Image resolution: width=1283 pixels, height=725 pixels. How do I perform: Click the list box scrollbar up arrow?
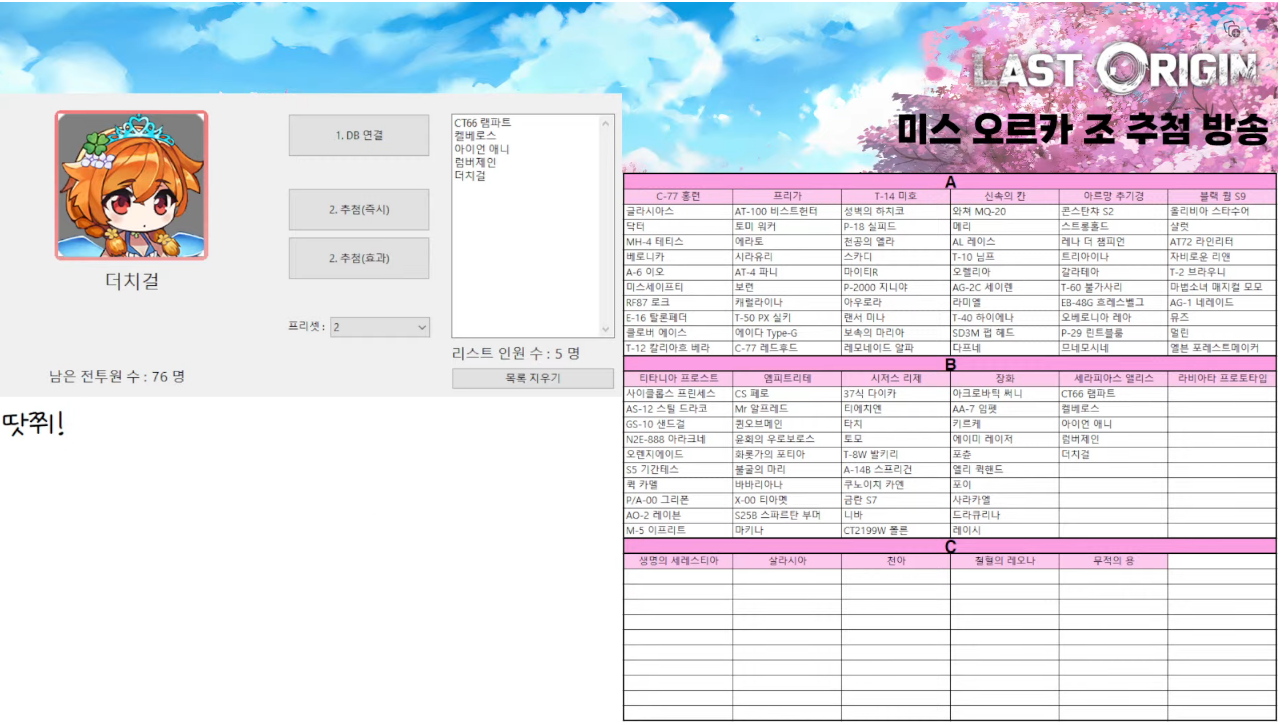coord(606,123)
